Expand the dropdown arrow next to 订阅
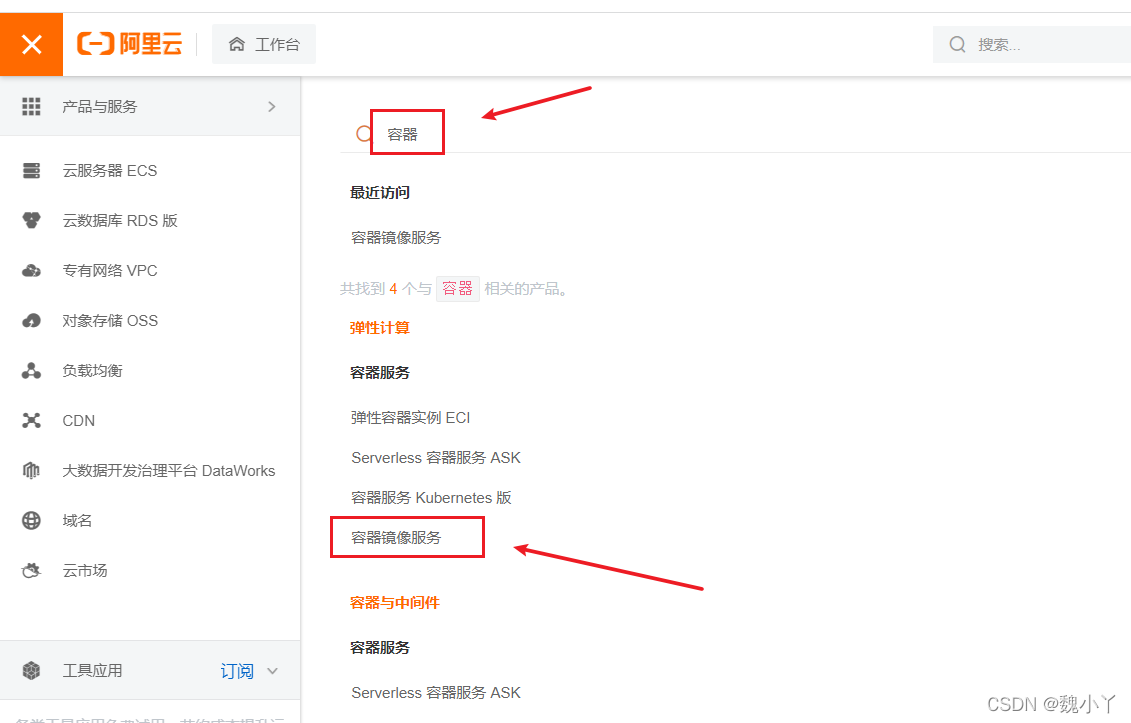 pyautogui.click(x=272, y=671)
